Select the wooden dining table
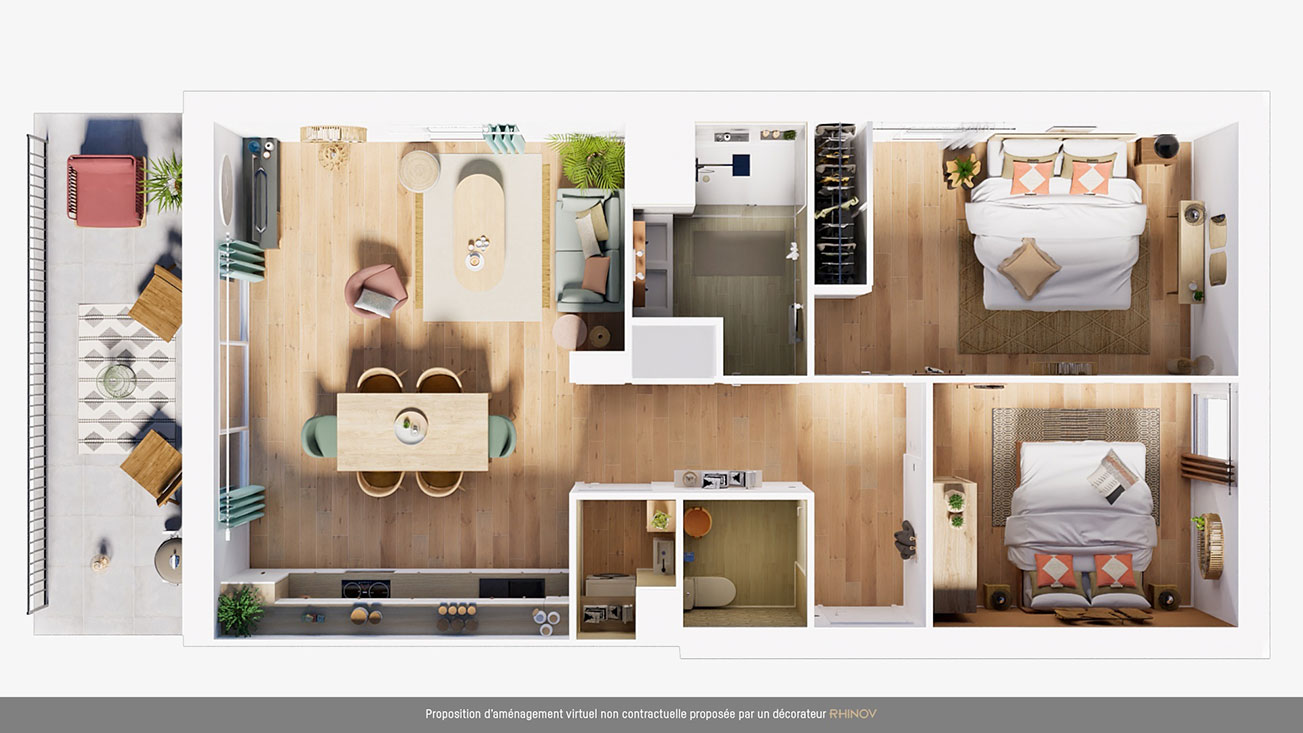1303x733 pixels. tap(412, 431)
